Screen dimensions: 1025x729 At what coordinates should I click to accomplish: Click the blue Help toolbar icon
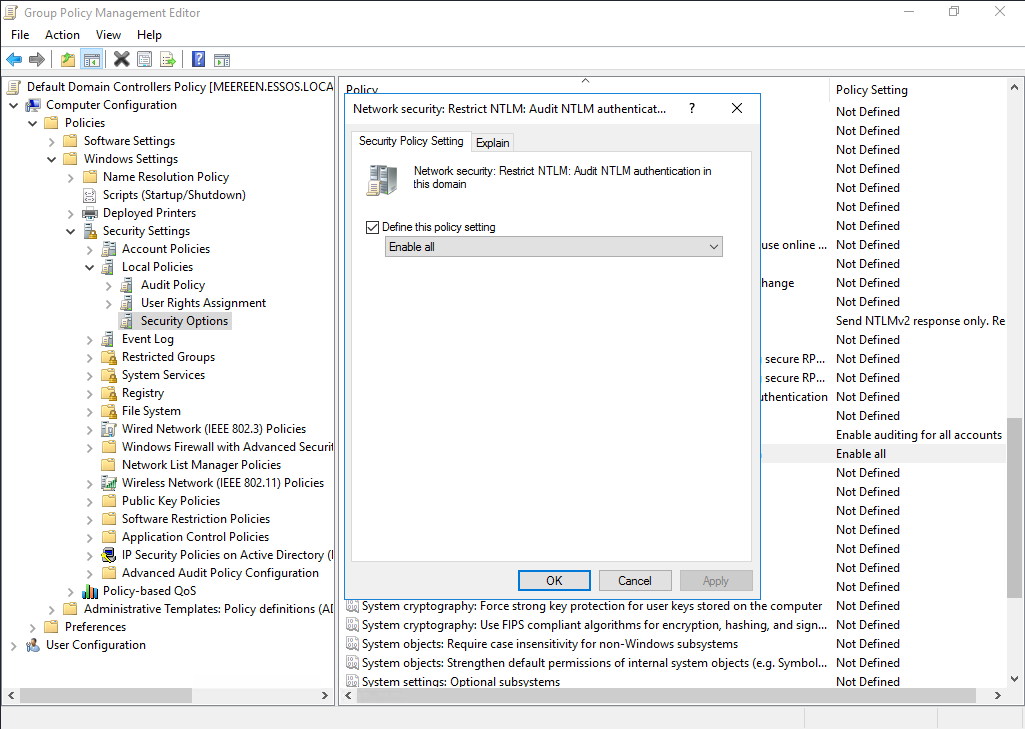point(198,60)
